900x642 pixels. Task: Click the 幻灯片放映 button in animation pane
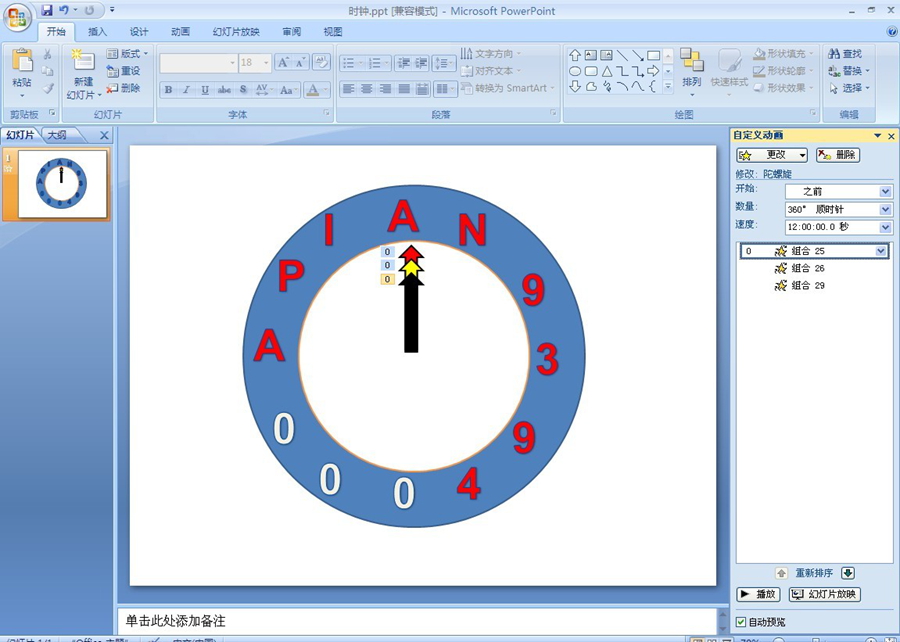tap(825, 594)
